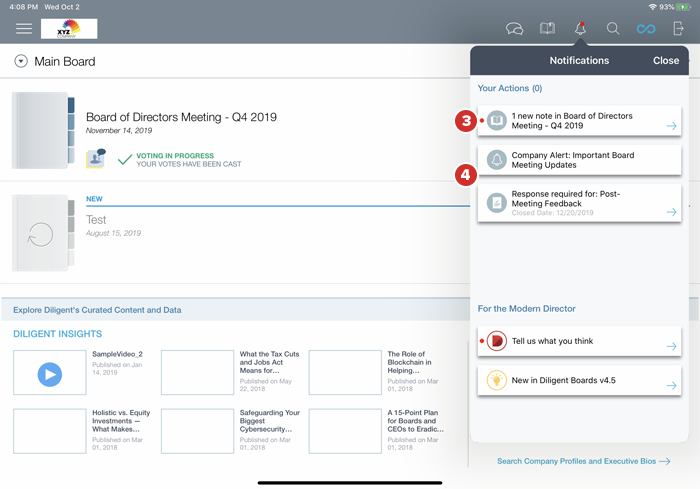Viewport: 700px width, 489px height.
Task: Open What the Tax Cuts and Jobs Act article
Action: click(x=270, y=362)
